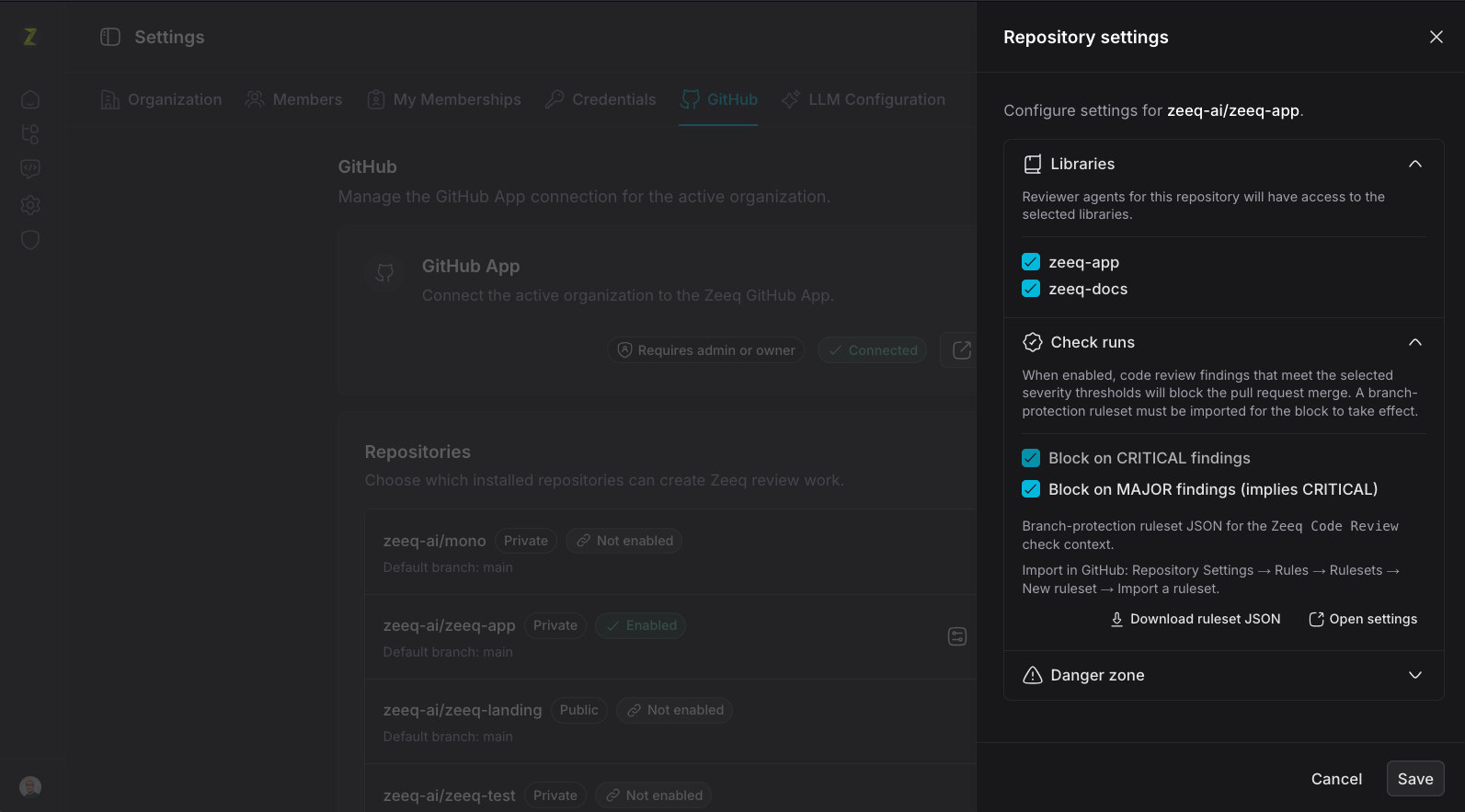Click Not enabled badge for zeeq-ai/zeeq-landing
Viewport: 1465px width, 812px height.
point(675,710)
